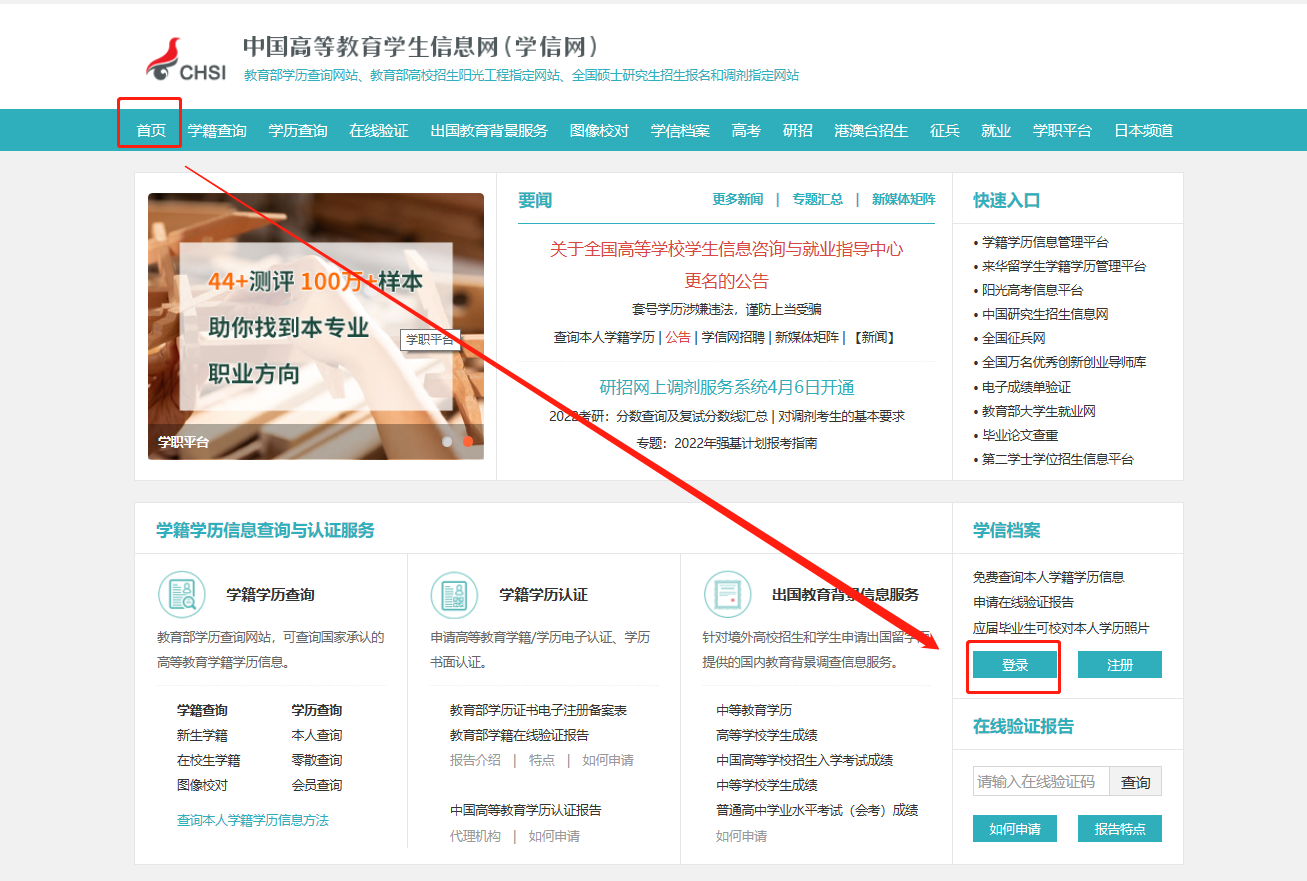Click the CHSI logo at top left
Screen dimensions: 1307x881
coord(186,61)
